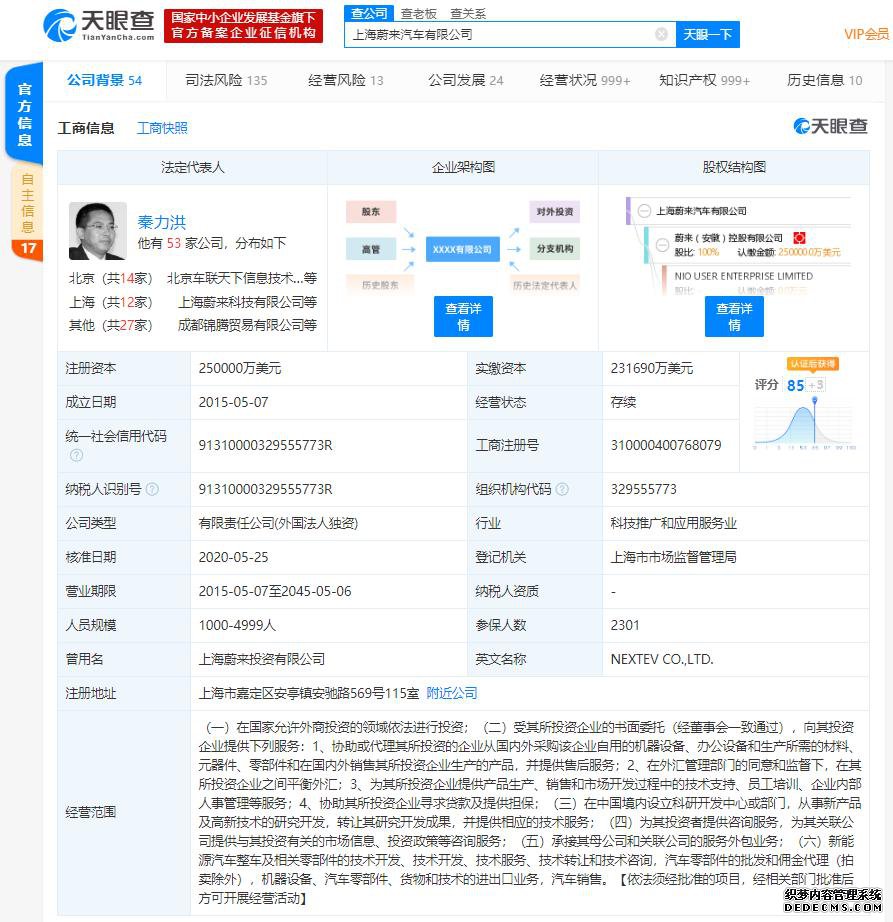The image size is (893, 922).
Task: Collapse 上海蔚来汽车有限公司 node in equity chart
Action: pos(644,211)
